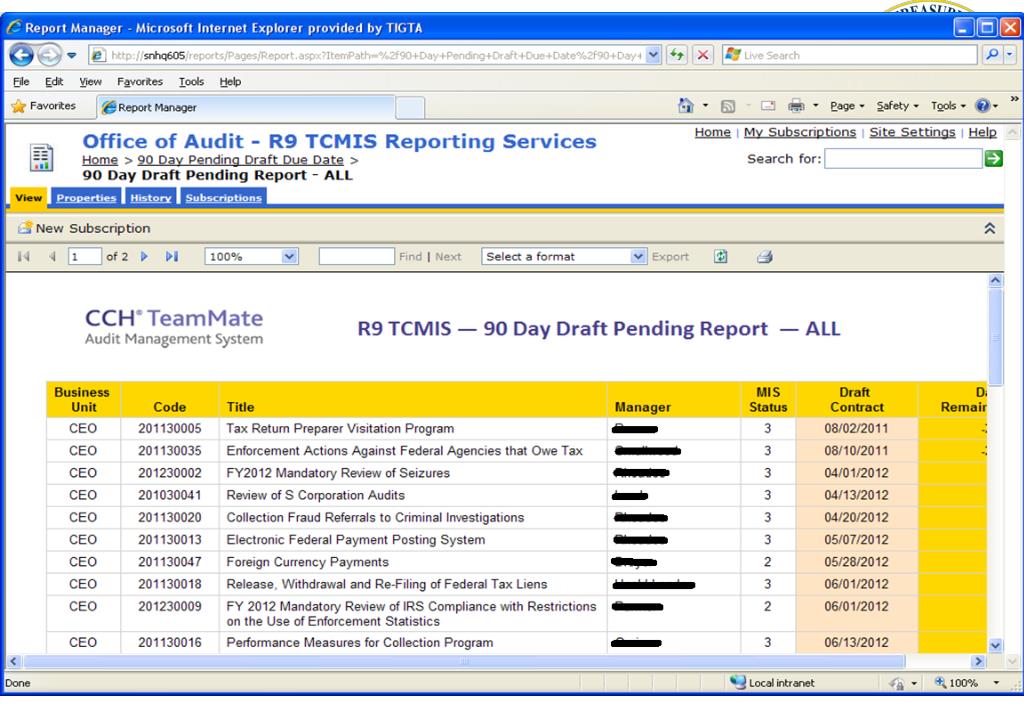Viewport: 1024px width, 708px height.
Task: Expand the address bar history dropdown
Action: click(x=653, y=56)
